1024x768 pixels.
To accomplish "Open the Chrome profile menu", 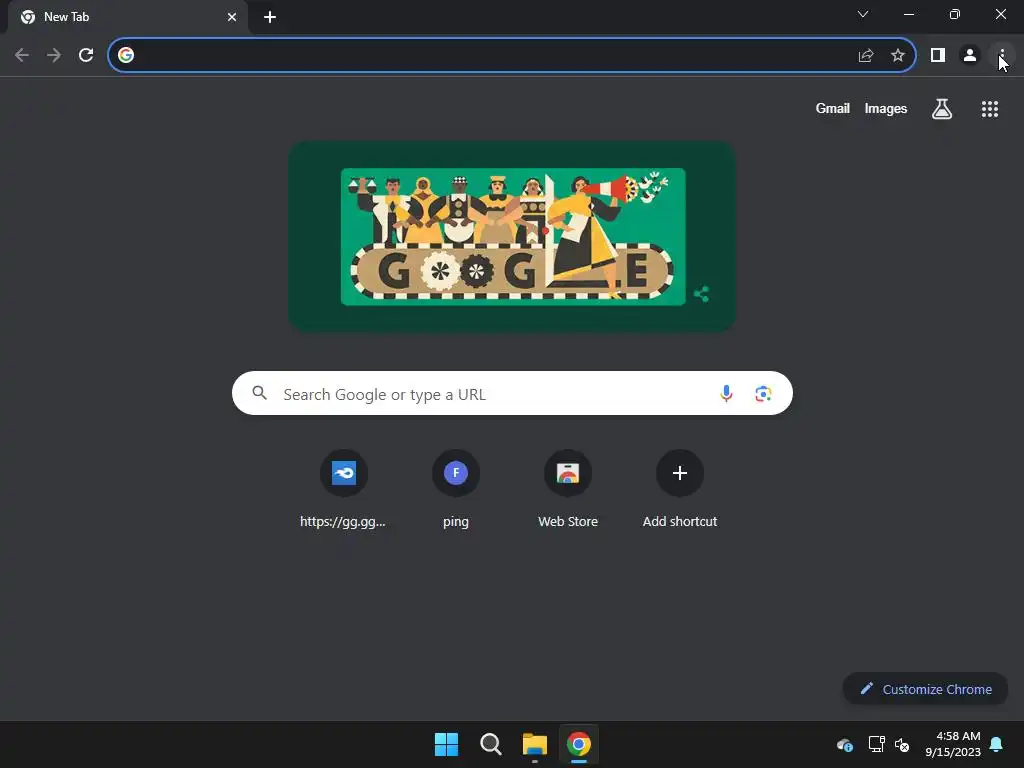I will pos(970,55).
